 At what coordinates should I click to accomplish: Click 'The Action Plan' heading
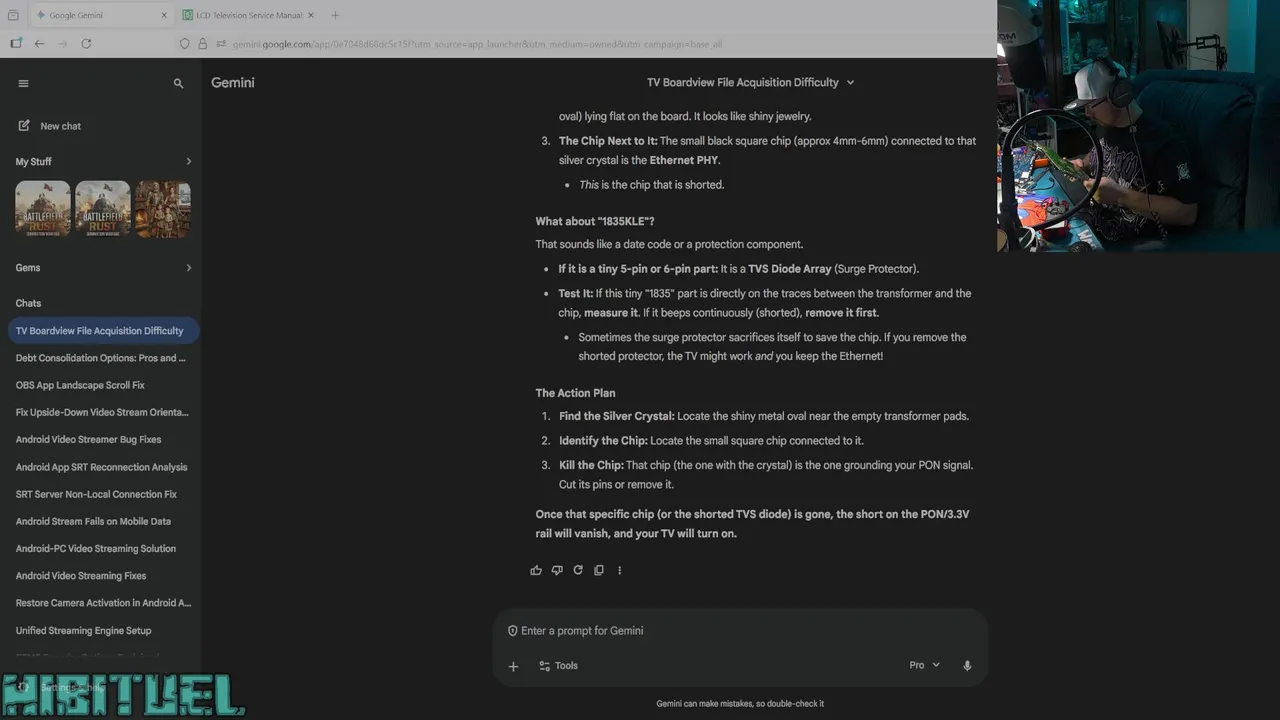pyautogui.click(x=575, y=393)
